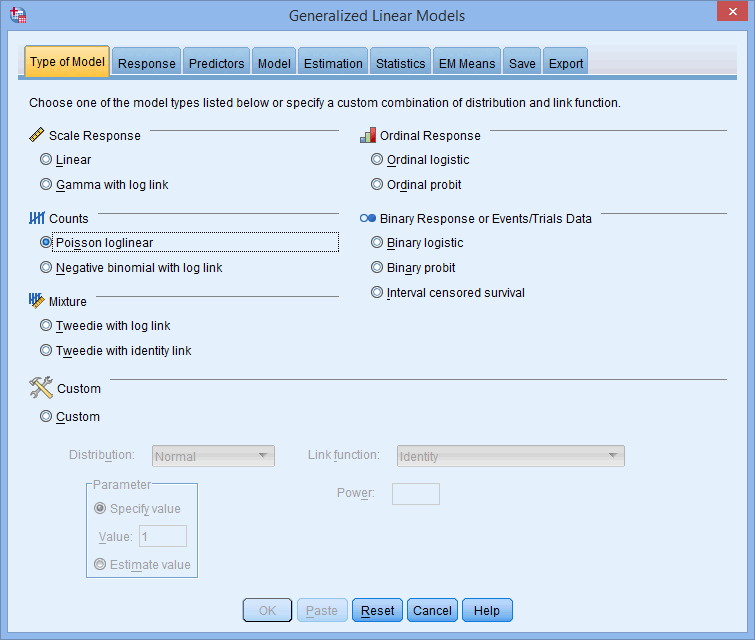Click the Power input field
Image resolution: width=755 pixels, height=640 pixels.
pyautogui.click(x=416, y=494)
